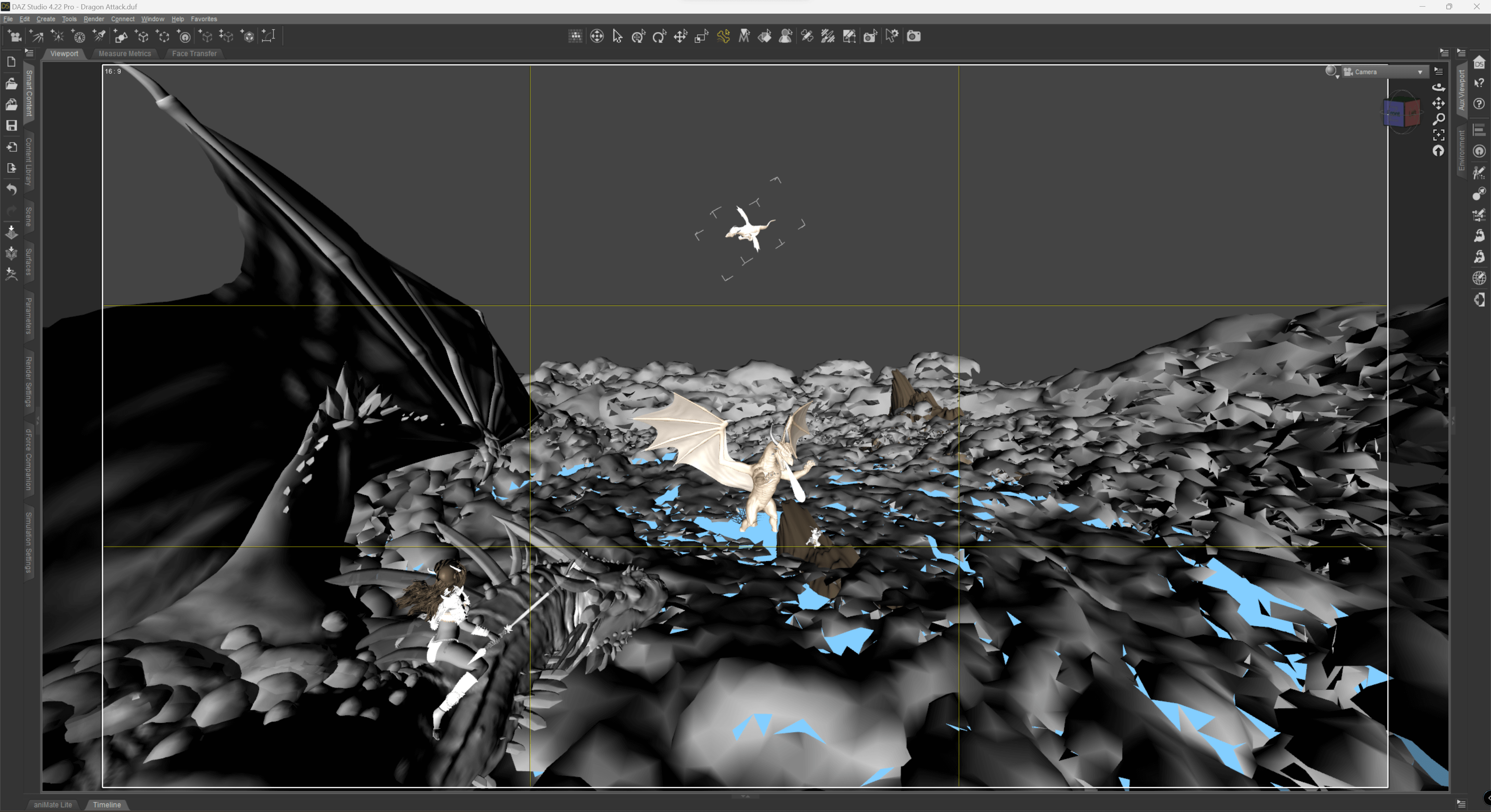The image size is (1491, 812).
Task: Open Tool Settings cursor-gear icon
Action: pos(892,36)
